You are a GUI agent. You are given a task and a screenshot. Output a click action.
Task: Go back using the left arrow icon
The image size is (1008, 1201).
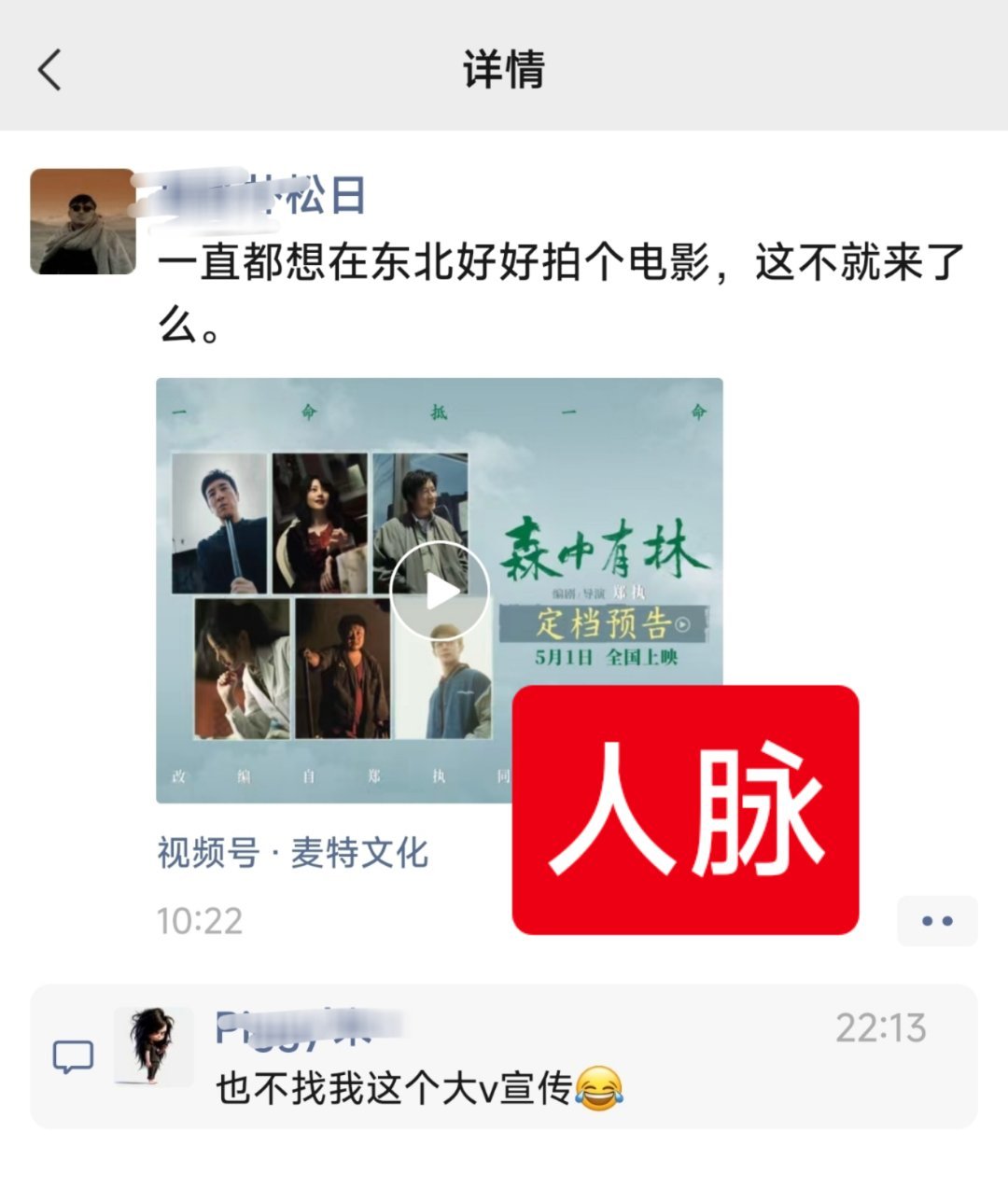[49, 70]
